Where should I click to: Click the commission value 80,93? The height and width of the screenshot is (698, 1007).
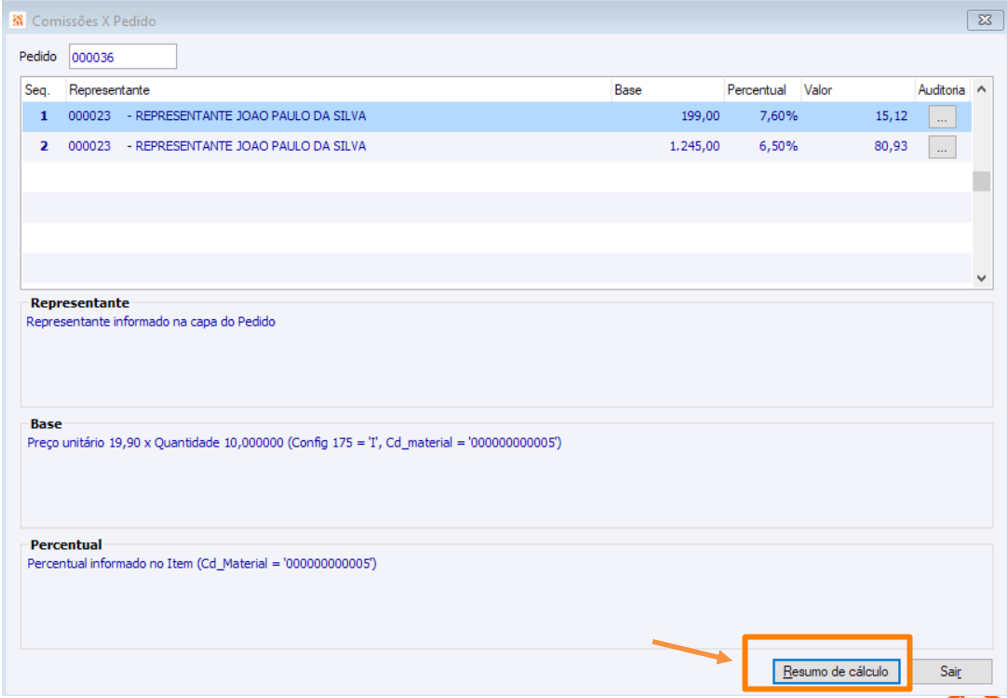pos(891,146)
